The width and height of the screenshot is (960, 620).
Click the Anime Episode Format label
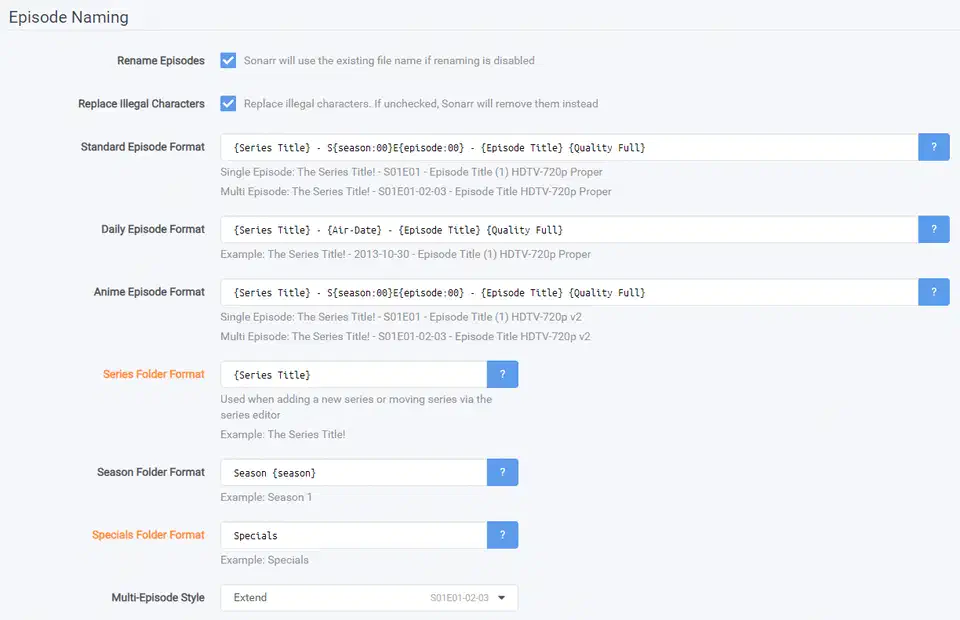(149, 292)
